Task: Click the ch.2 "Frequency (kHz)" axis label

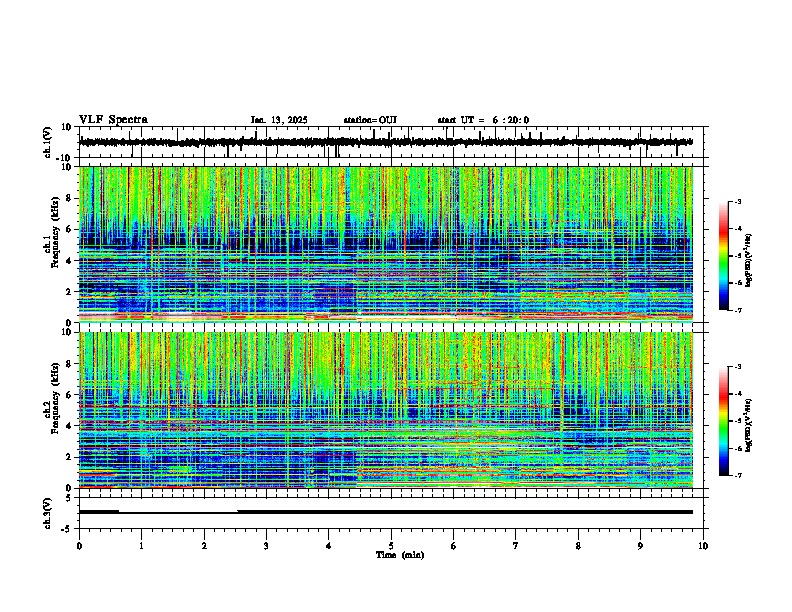Action: tap(55, 397)
